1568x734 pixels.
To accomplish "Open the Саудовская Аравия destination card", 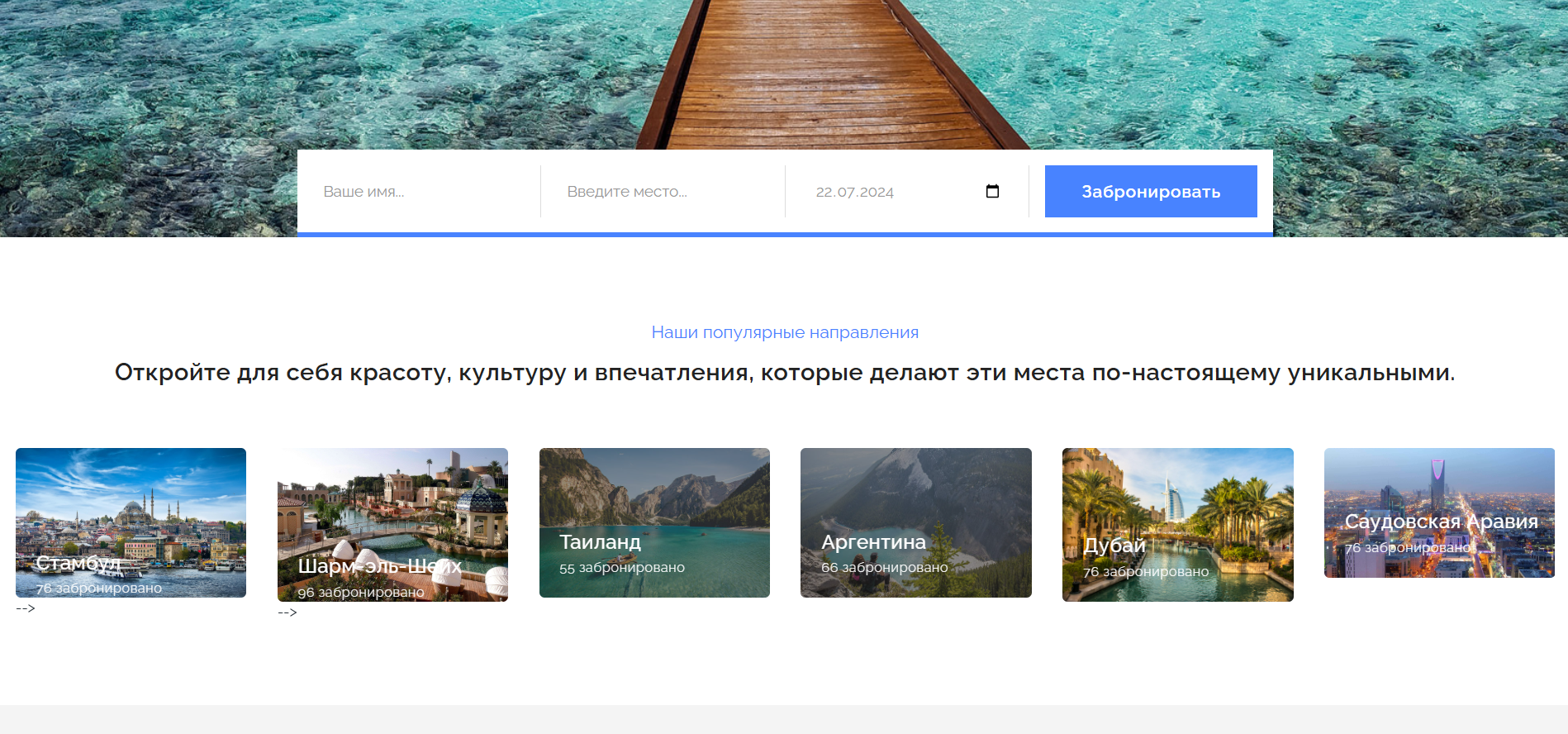I will click(x=1439, y=512).
